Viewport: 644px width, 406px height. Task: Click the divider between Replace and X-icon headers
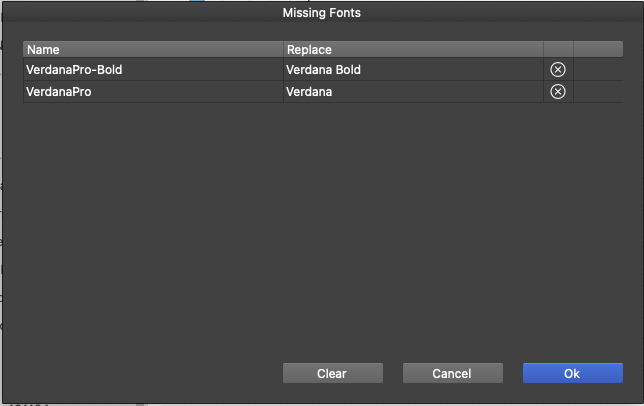tap(543, 49)
